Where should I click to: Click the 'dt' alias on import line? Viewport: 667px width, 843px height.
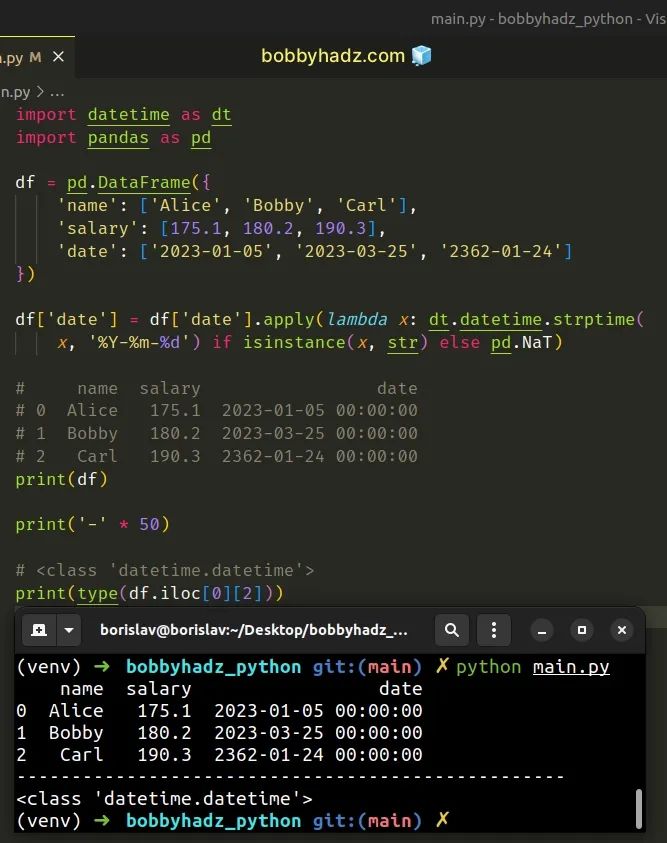(221, 115)
